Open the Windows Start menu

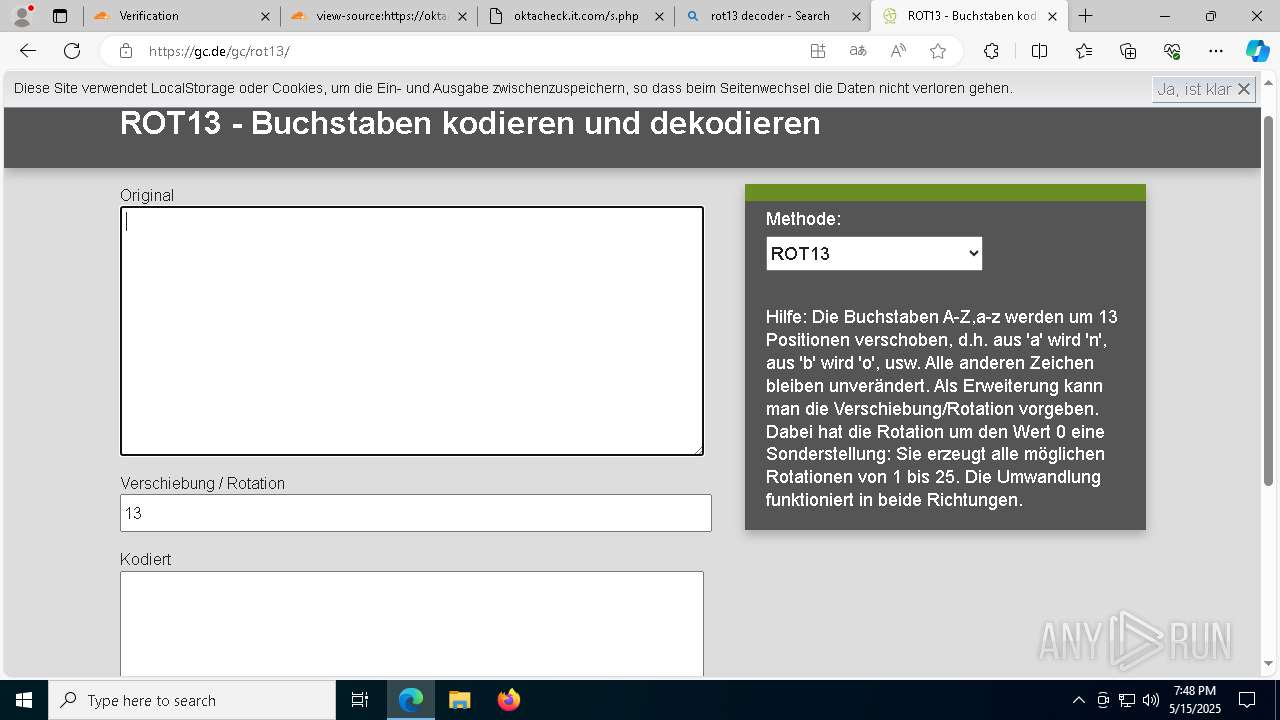click(24, 700)
